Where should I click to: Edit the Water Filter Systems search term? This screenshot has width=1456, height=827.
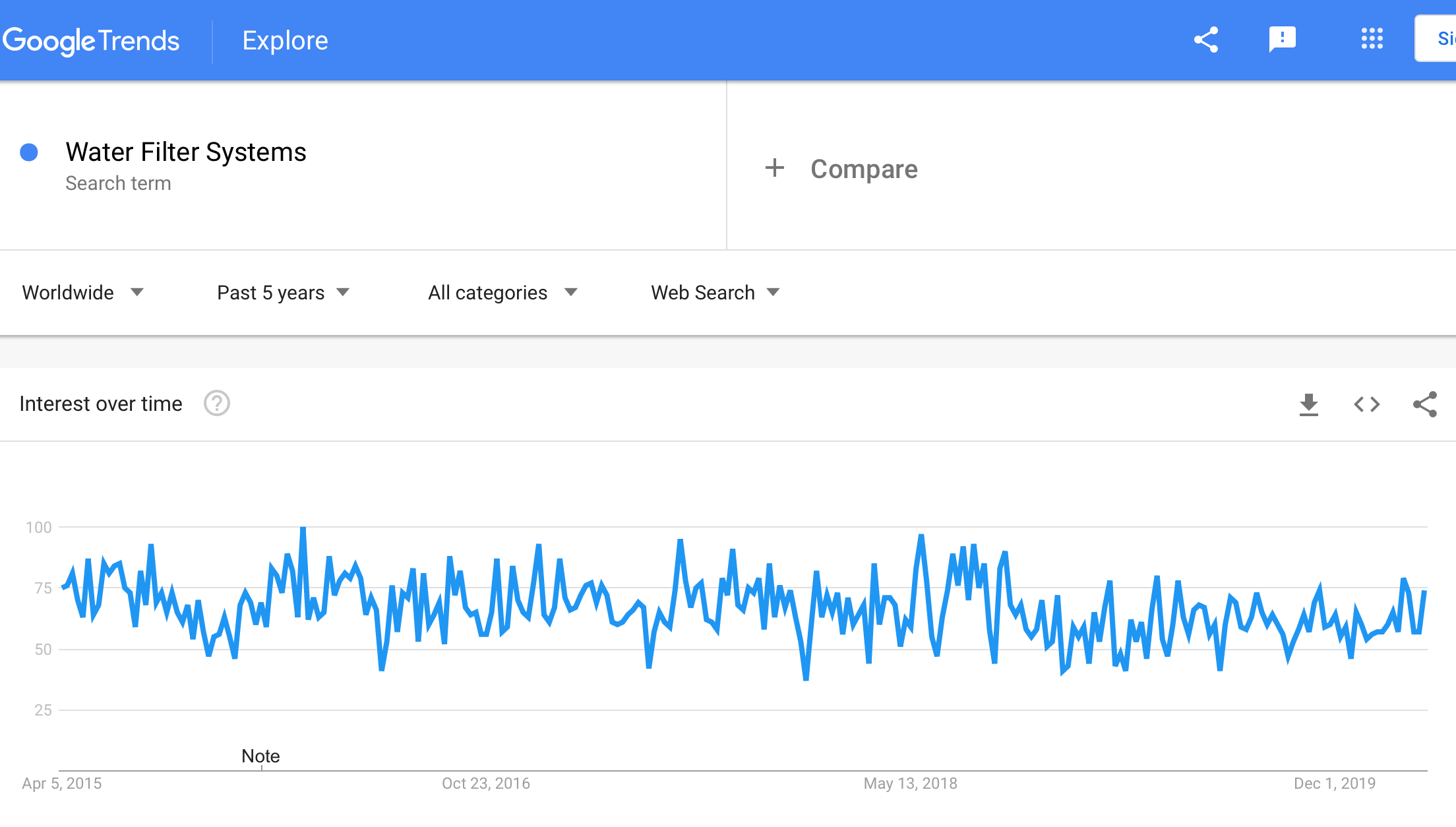click(186, 152)
